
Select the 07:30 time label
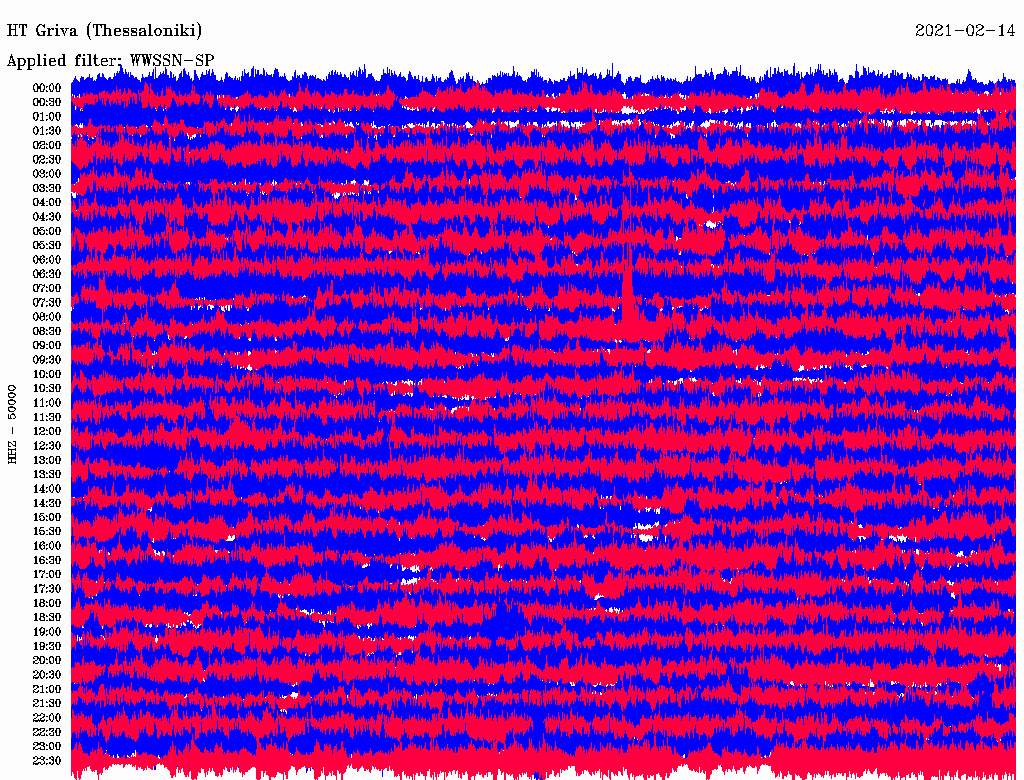(47, 302)
